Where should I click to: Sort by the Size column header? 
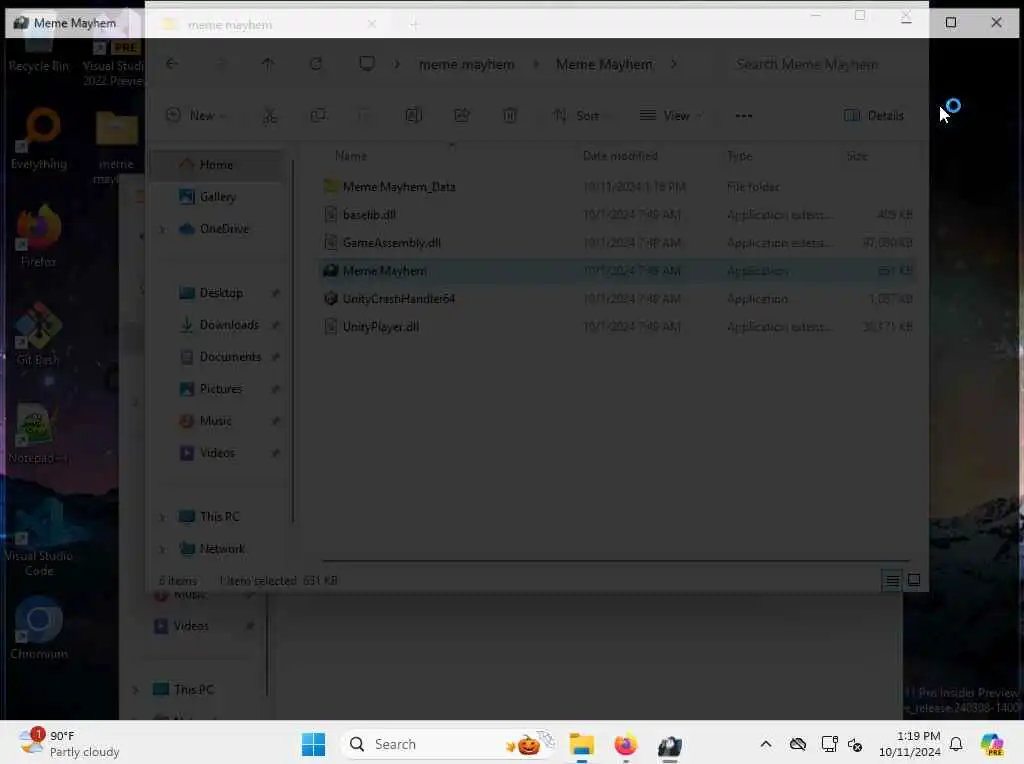coord(856,155)
